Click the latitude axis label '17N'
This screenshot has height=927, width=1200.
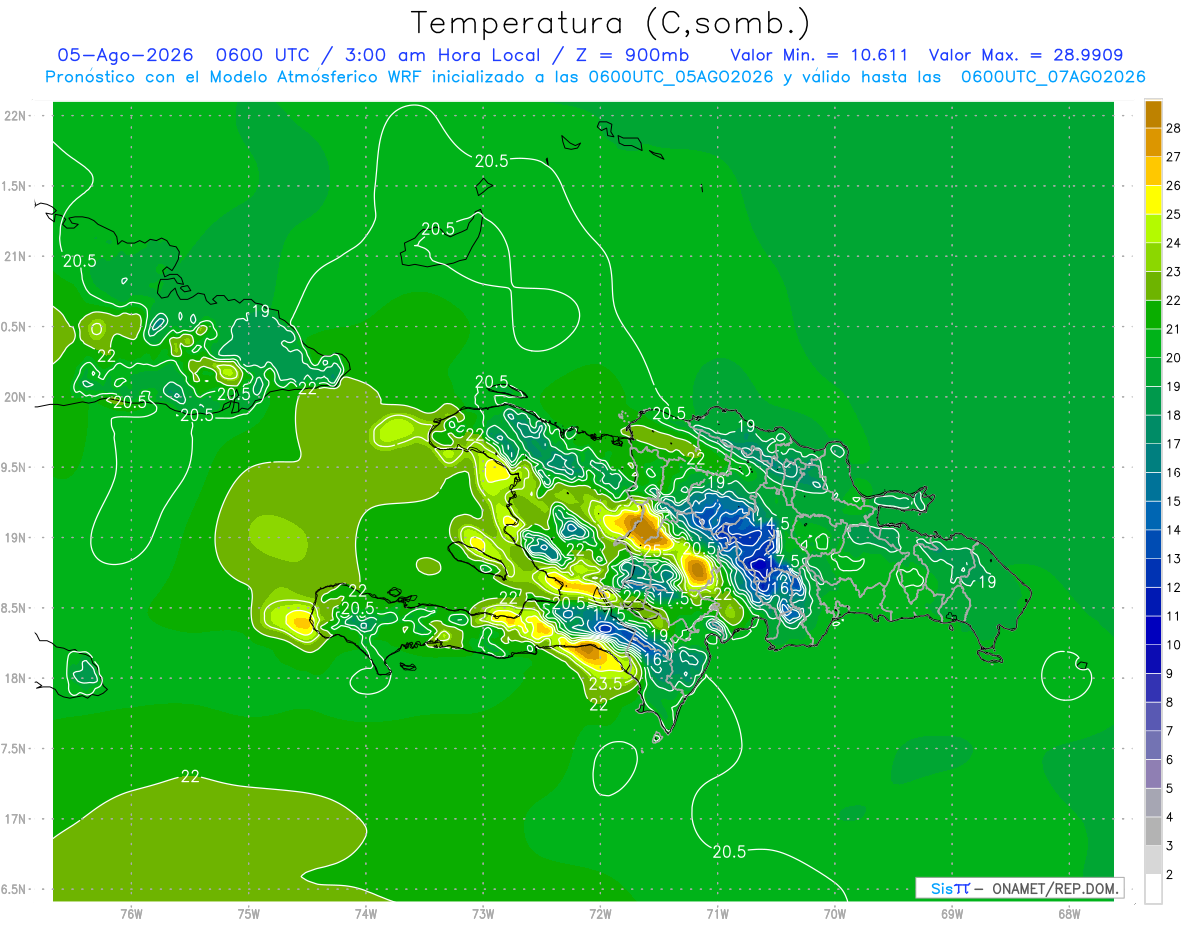(15, 819)
